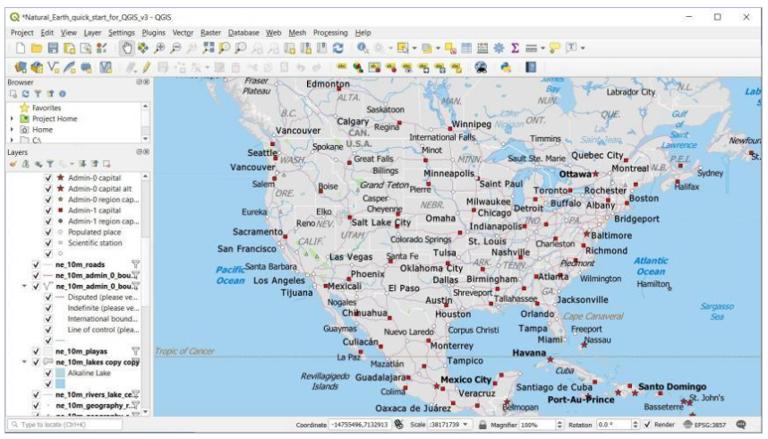The width and height of the screenshot is (768, 439).
Task: Toggle the Render checkbox in status bar
Action: coord(647,425)
